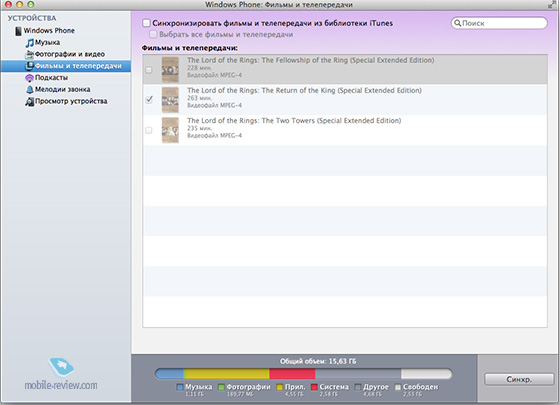
Task: Click the УСТРОЙСТВА sidebar header
Action: [x=32, y=18]
